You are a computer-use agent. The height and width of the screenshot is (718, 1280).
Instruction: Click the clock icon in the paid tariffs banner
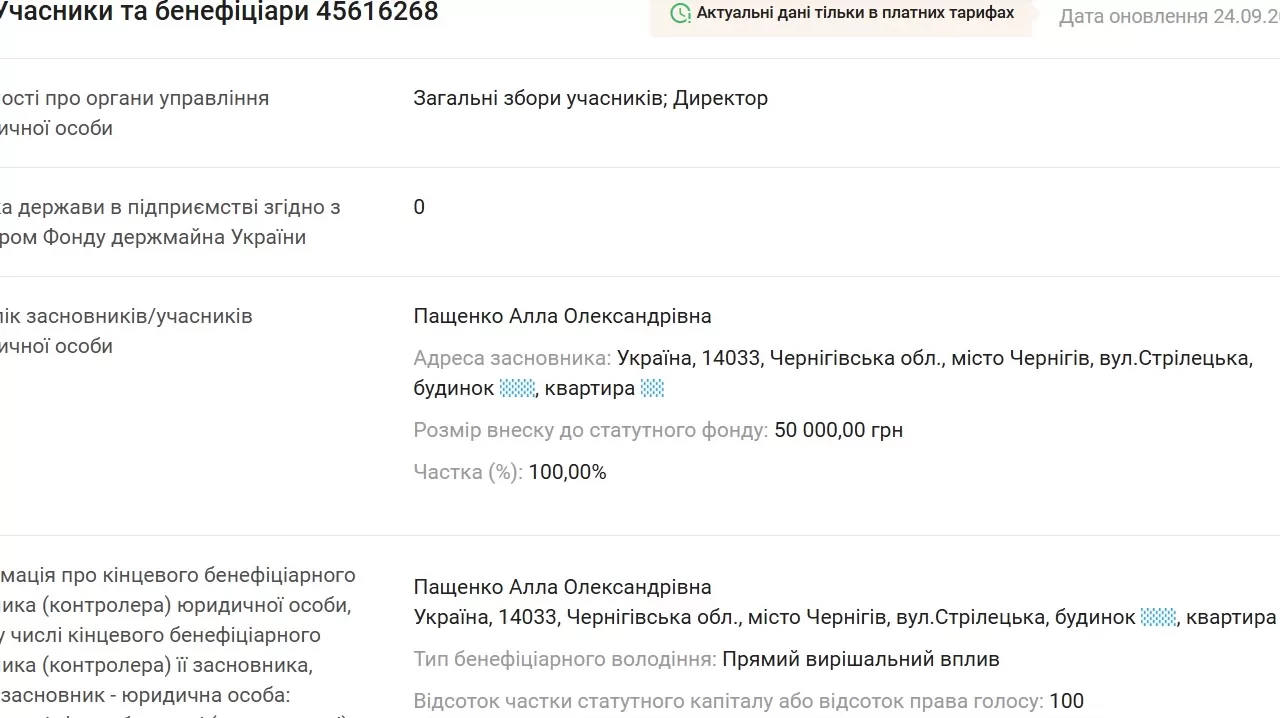(x=681, y=13)
